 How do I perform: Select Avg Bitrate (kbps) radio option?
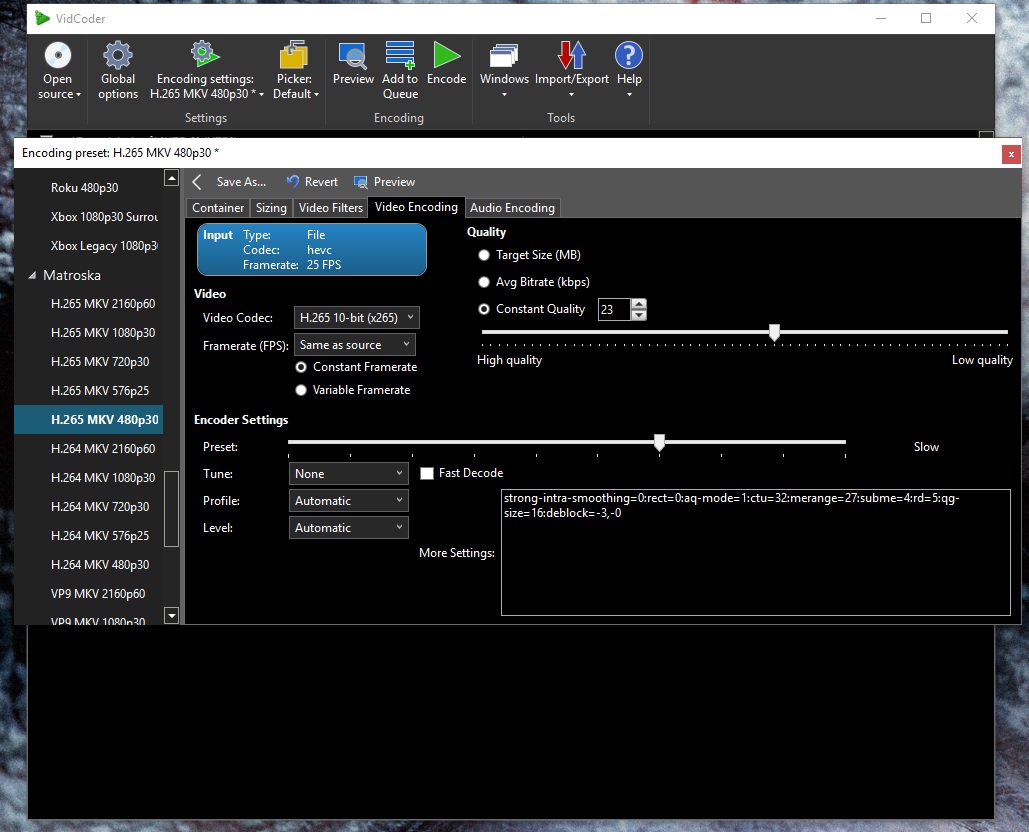pyautogui.click(x=484, y=282)
